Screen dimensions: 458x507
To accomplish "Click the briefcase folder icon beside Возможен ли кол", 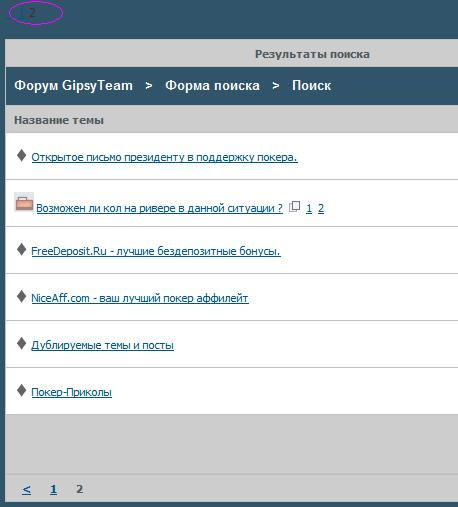I will (24, 202).
